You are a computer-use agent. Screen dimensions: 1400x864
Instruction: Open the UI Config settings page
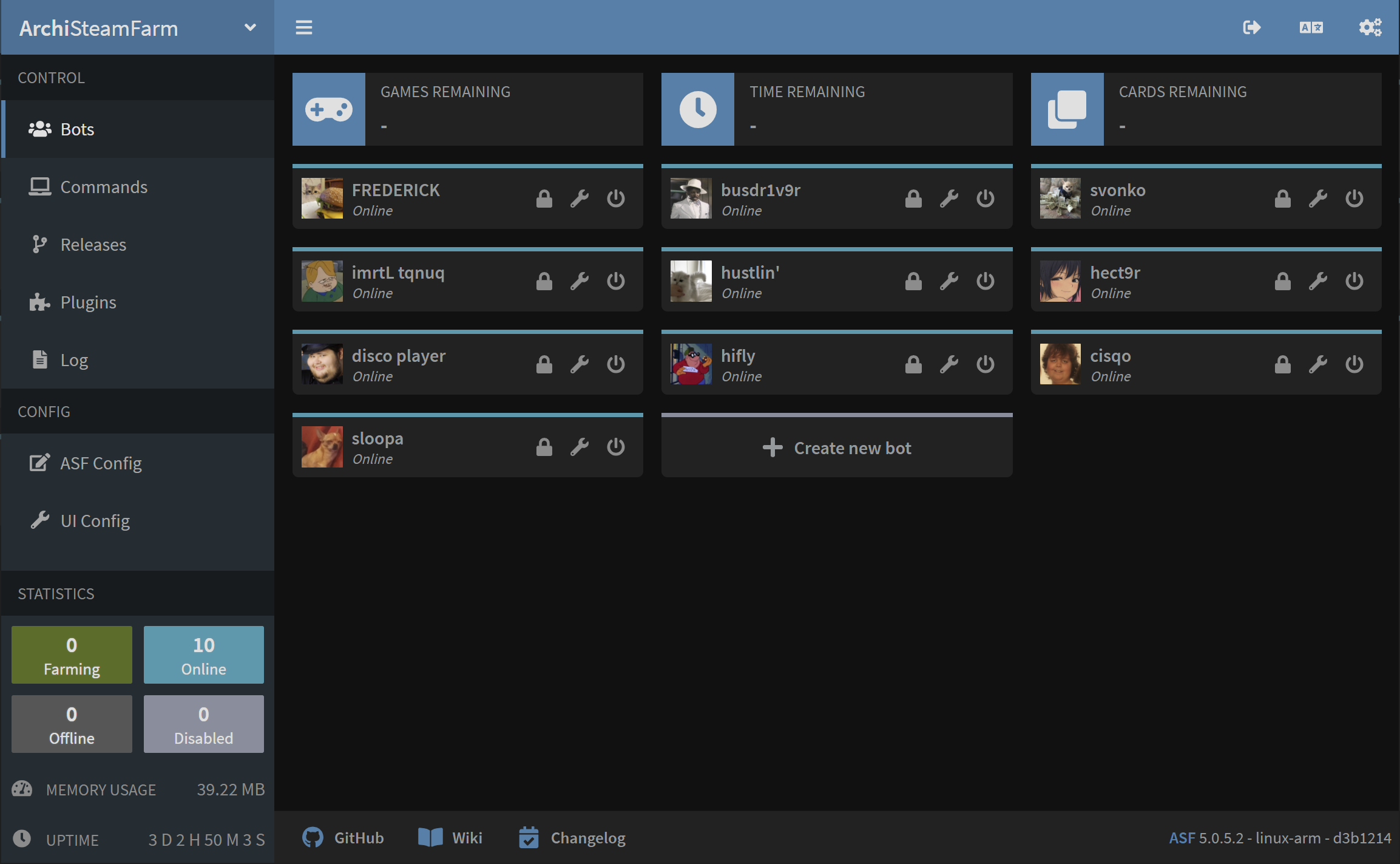click(x=94, y=520)
